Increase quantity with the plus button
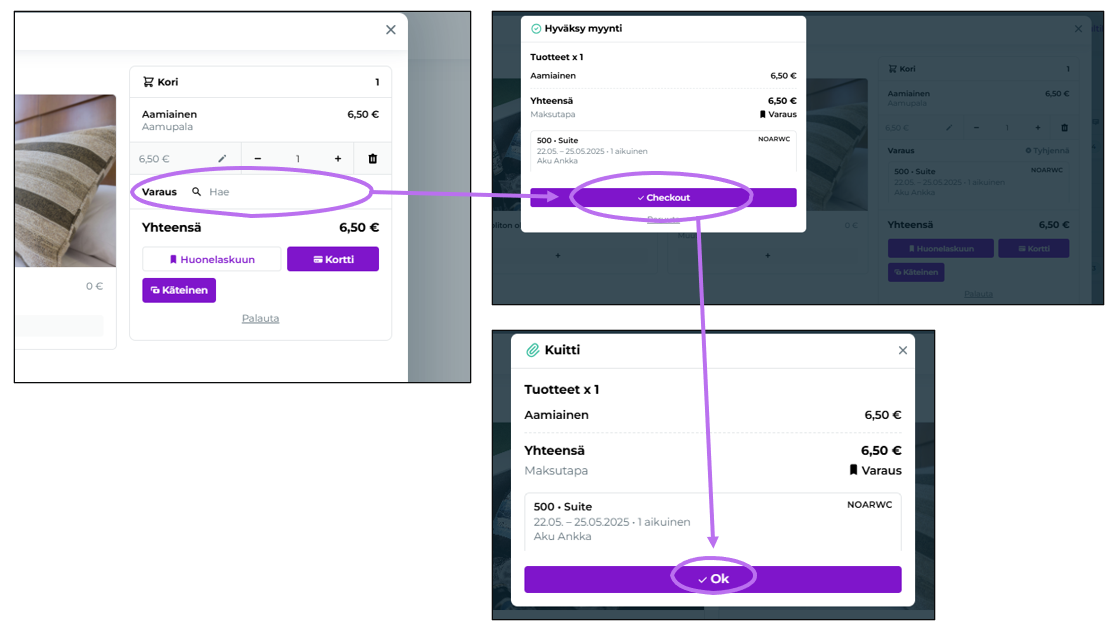Screen dimensions: 1113x628 (x=338, y=159)
